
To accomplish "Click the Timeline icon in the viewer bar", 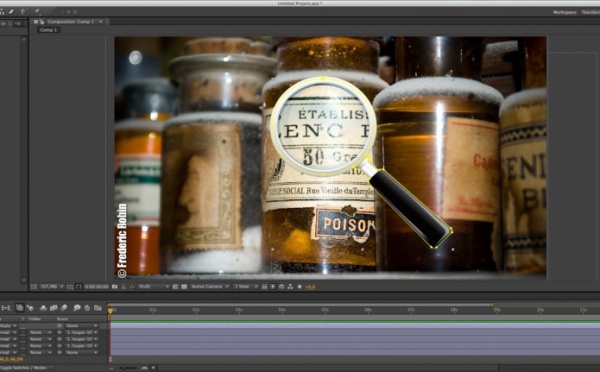I will coord(282,287).
